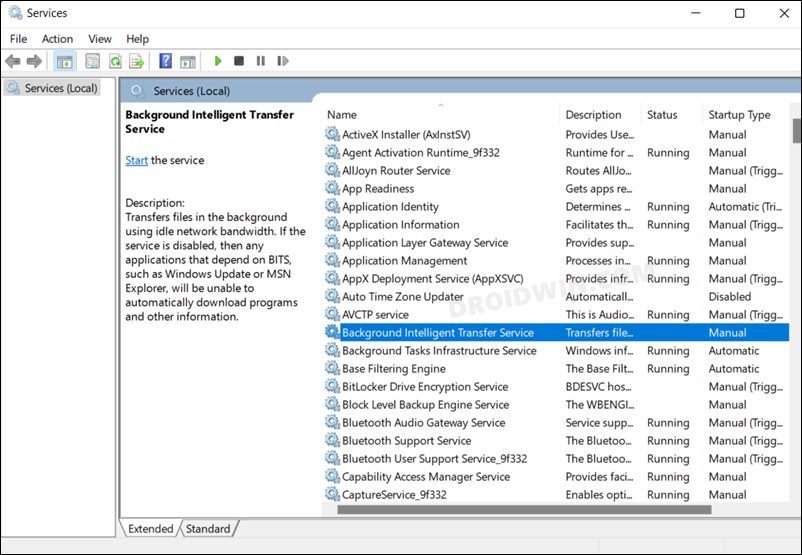This screenshot has width=802, height=555.
Task: Select Application Layer Gateway Service
Action: click(x=556, y=242)
